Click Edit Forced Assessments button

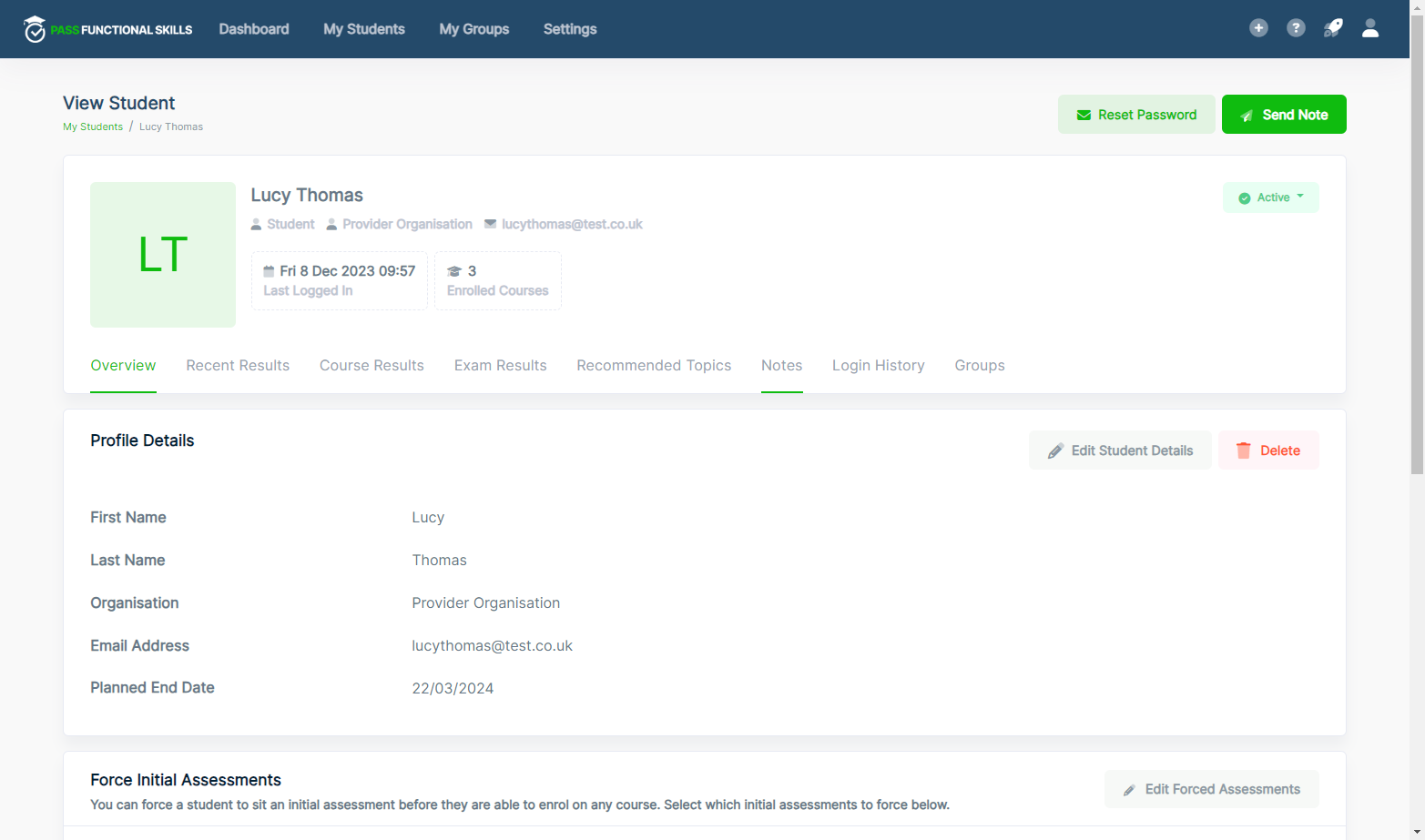pyautogui.click(x=1212, y=789)
